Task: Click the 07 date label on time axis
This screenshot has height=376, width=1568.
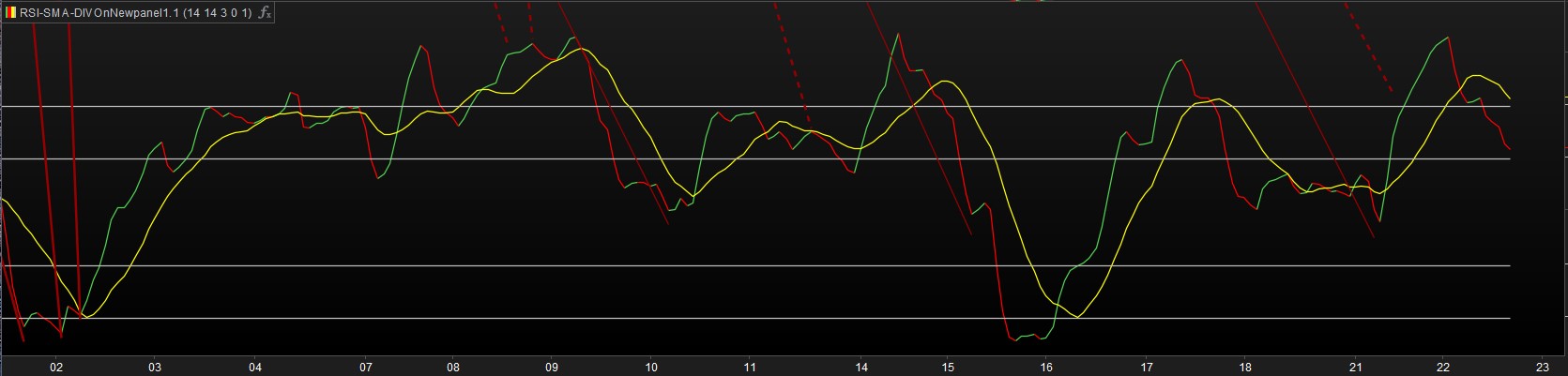Action: point(365,368)
